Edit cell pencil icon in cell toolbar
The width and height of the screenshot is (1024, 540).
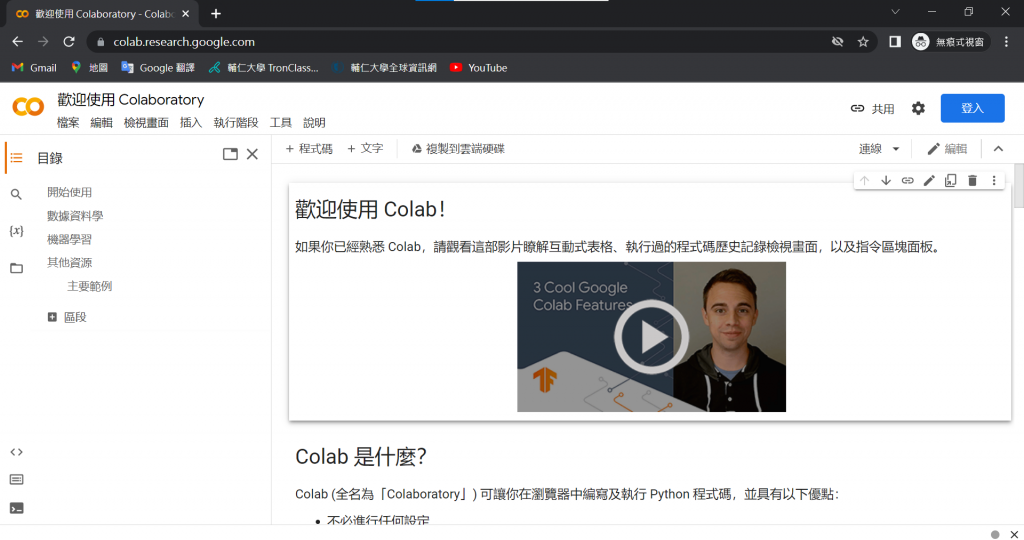tap(929, 180)
